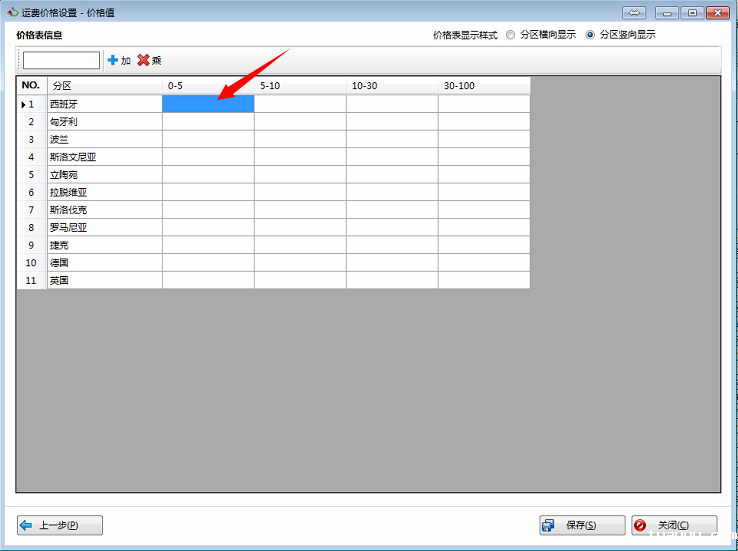
Task: Select 分区横向显示 radio button
Action: [x=510, y=35]
